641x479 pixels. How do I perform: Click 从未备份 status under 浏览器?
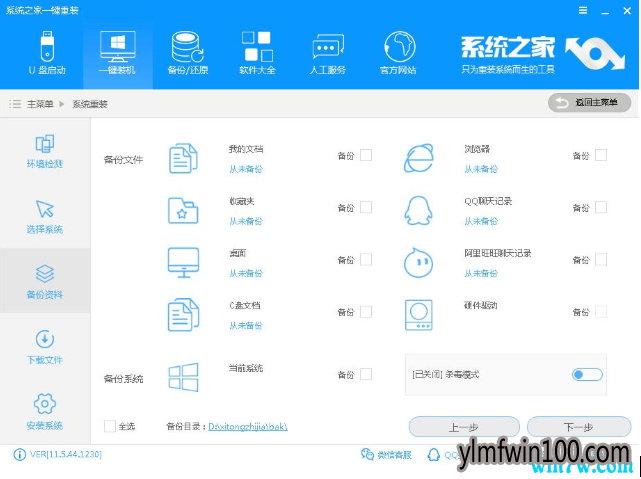481,169
